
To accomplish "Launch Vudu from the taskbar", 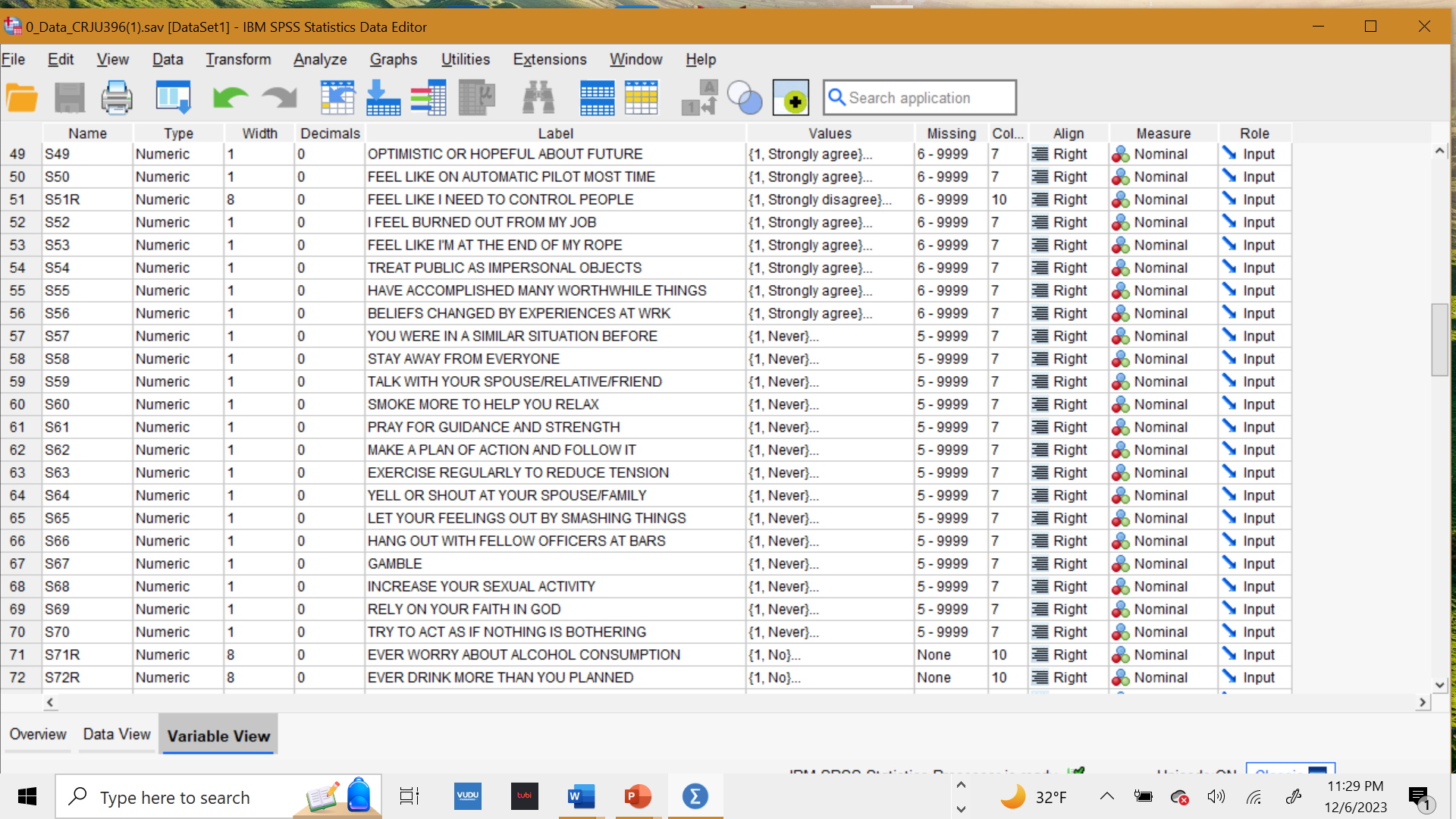I will point(468,796).
